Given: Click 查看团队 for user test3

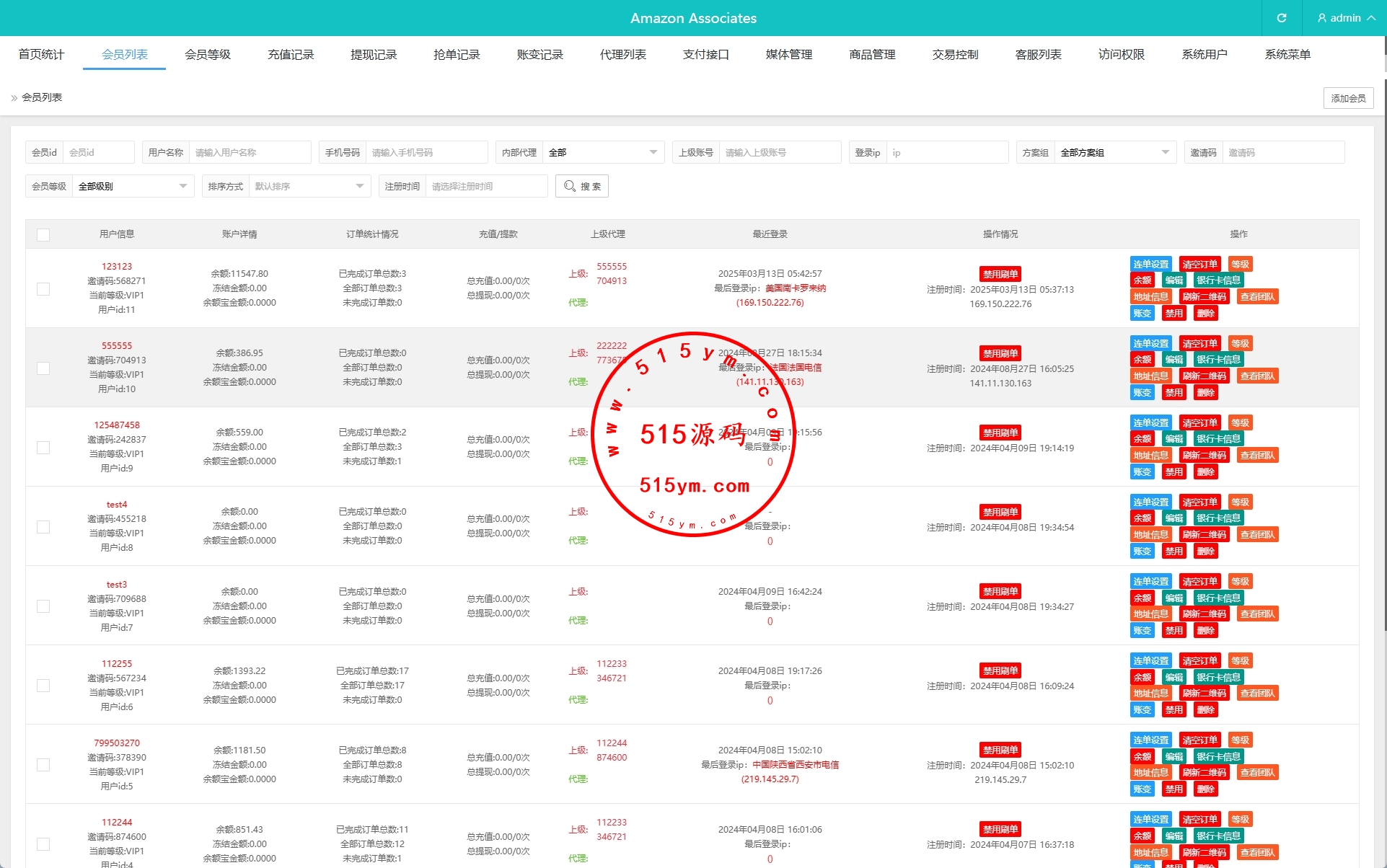Looking at the screenshot, I should (x=1257, y=614).
